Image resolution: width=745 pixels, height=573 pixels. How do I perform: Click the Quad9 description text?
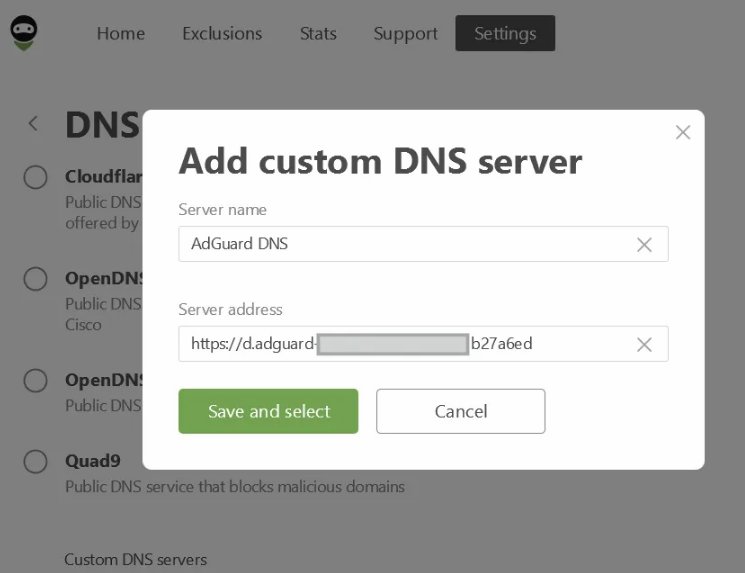(235, 487)
